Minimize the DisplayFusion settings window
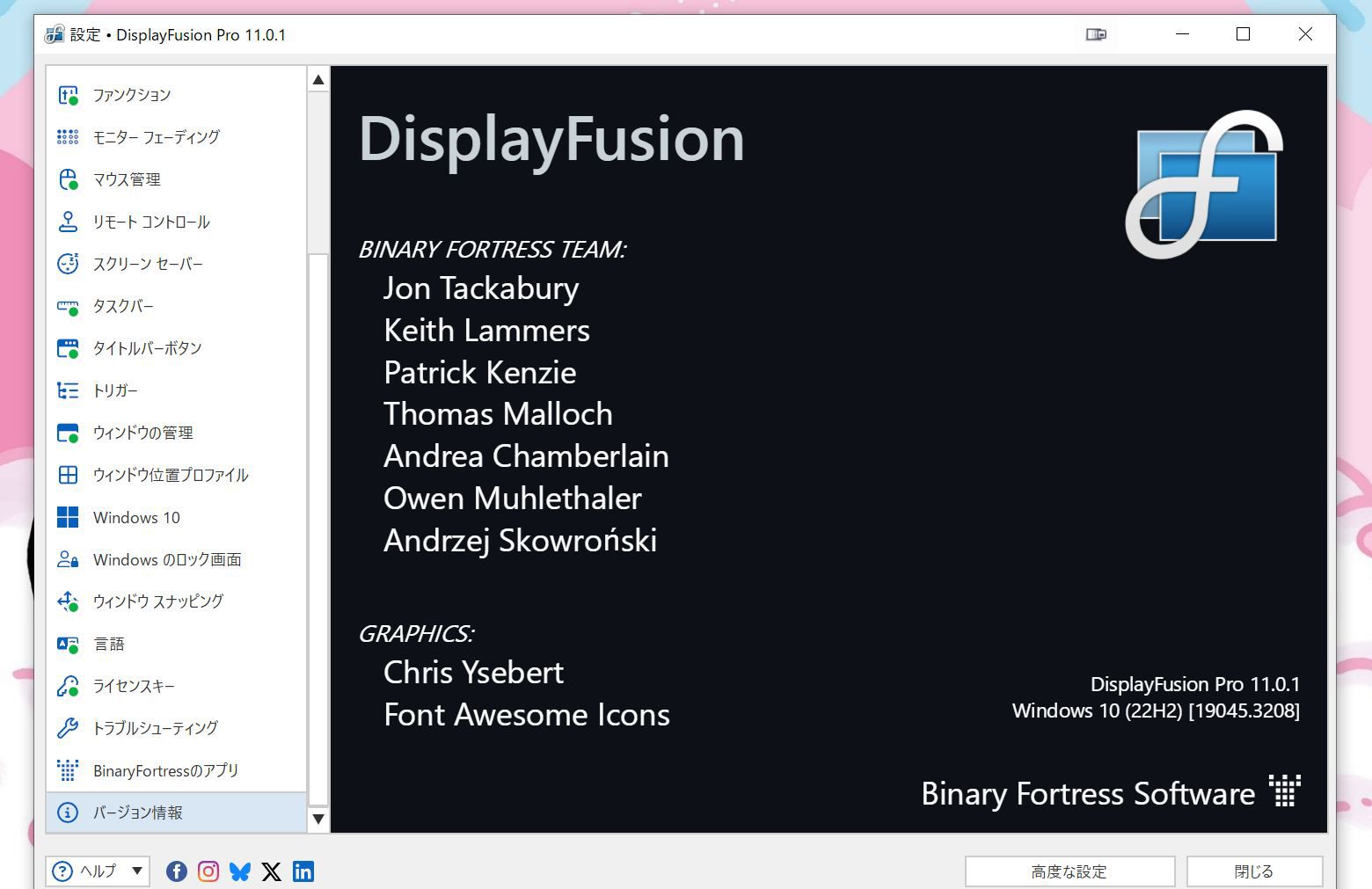 (x=1182, y=34)
